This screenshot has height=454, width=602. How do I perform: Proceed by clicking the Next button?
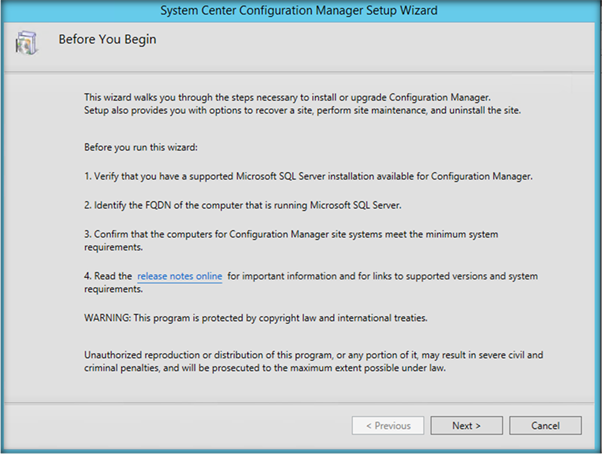pyautogui.click(x=466, y=425)
